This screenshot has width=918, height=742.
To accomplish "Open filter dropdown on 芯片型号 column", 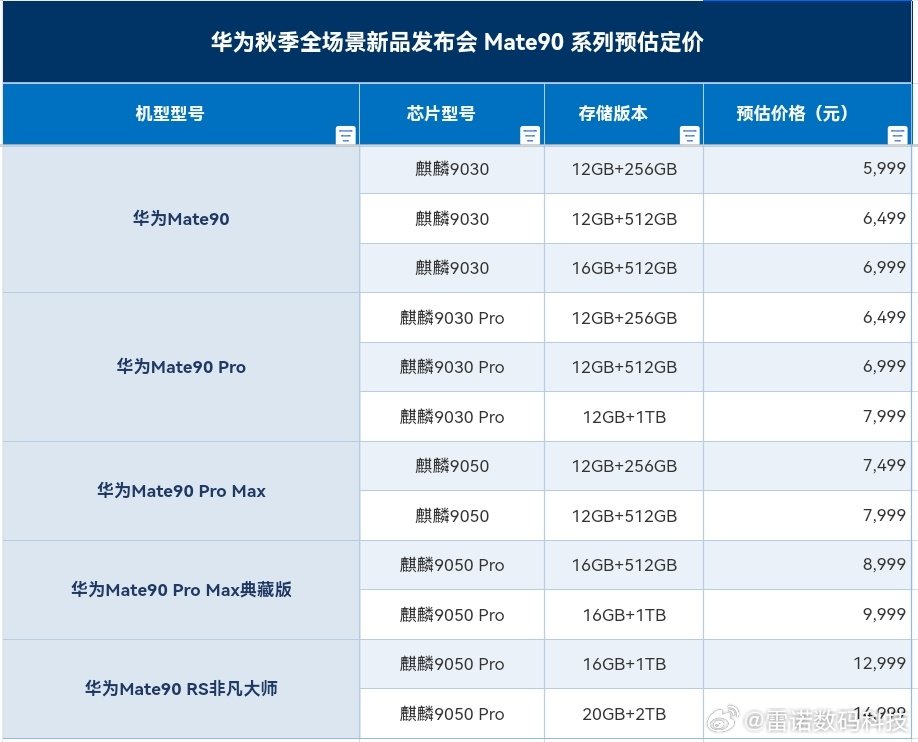I will 530,135.
